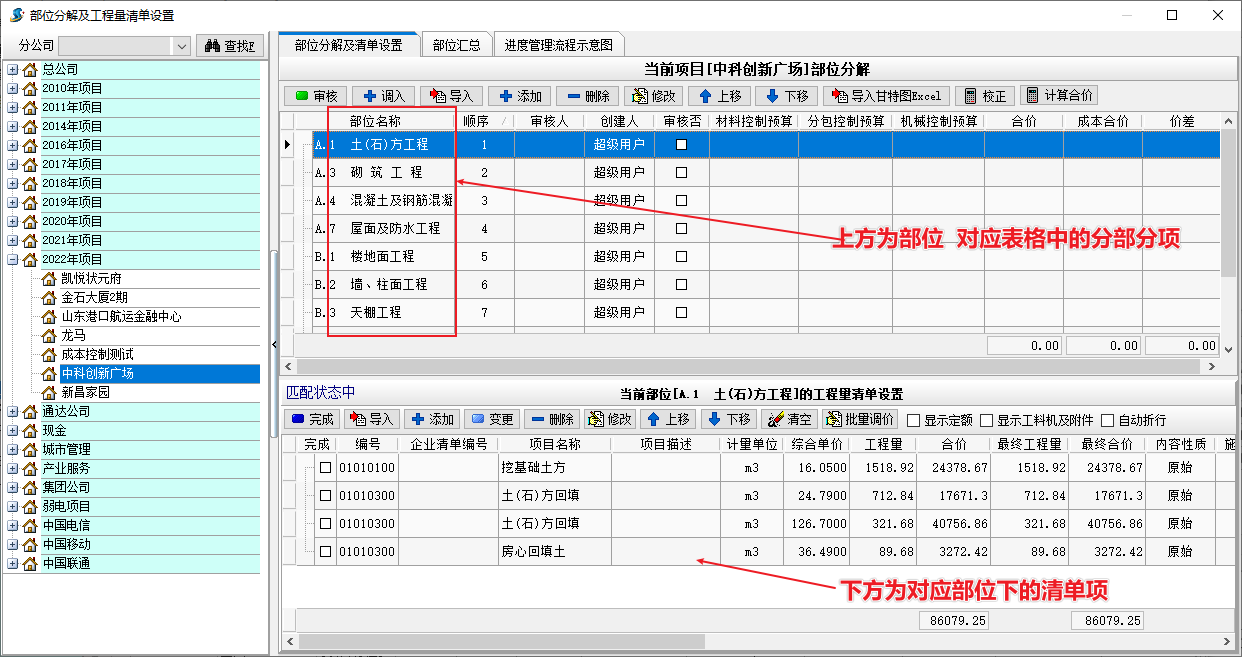Toggle the 自动折行 checkbox
The width and height of the screenshot is (1242, 657).
coord(1106,421)
